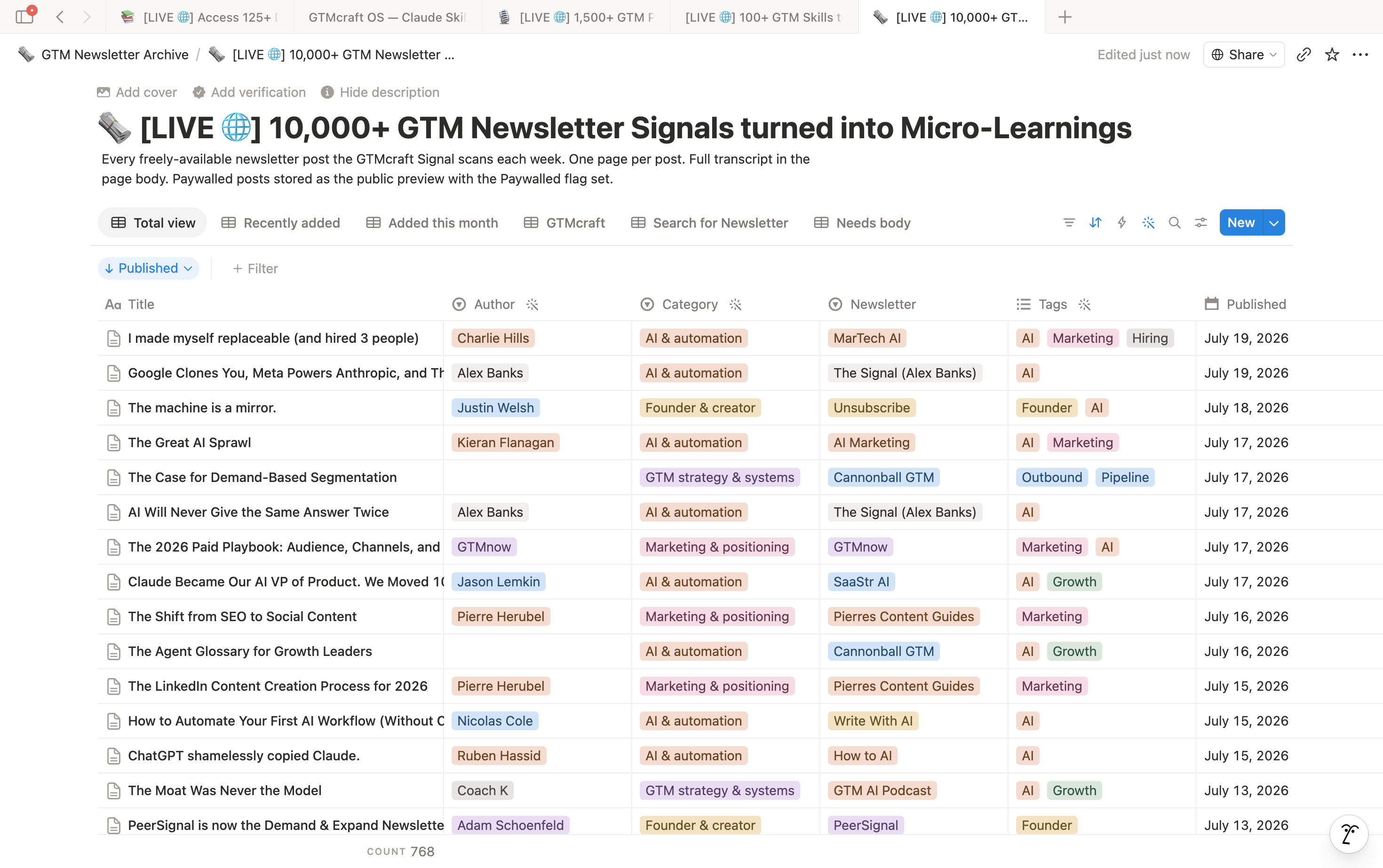This screenshot has height=868, width=1383.
Task: Open the view settings sliders icon
Action: [x=1201, y=223]
